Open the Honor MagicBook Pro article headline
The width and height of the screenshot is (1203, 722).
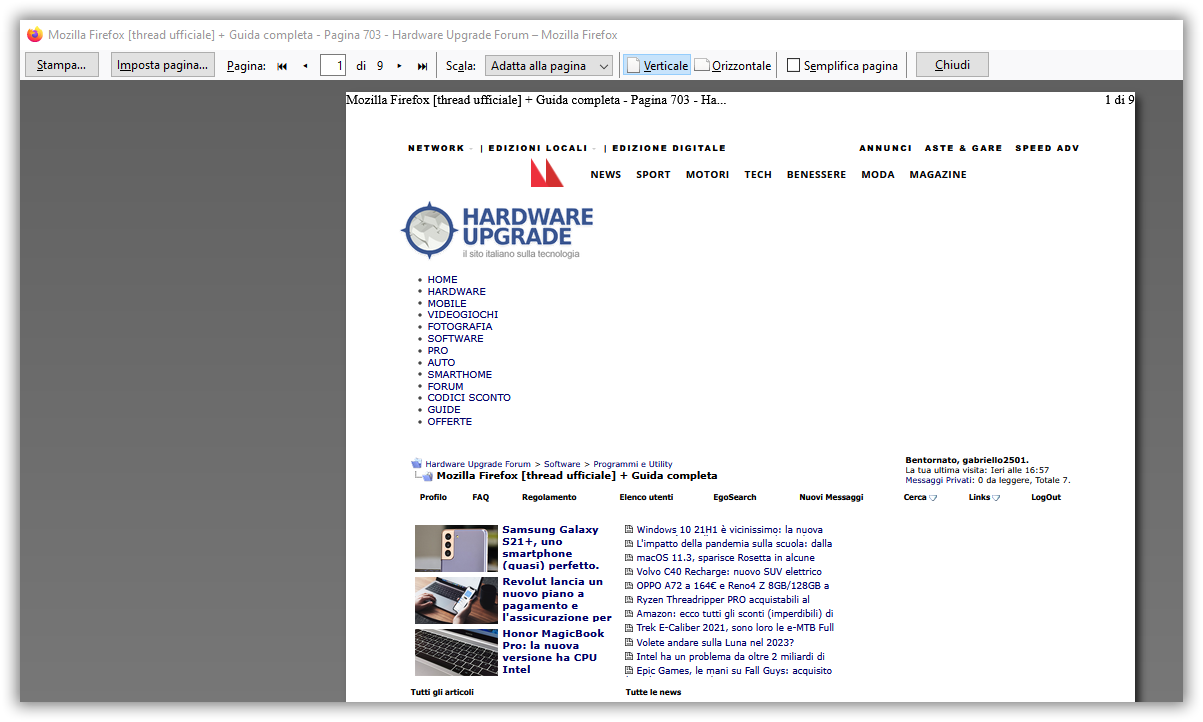[x=553, y=652]
